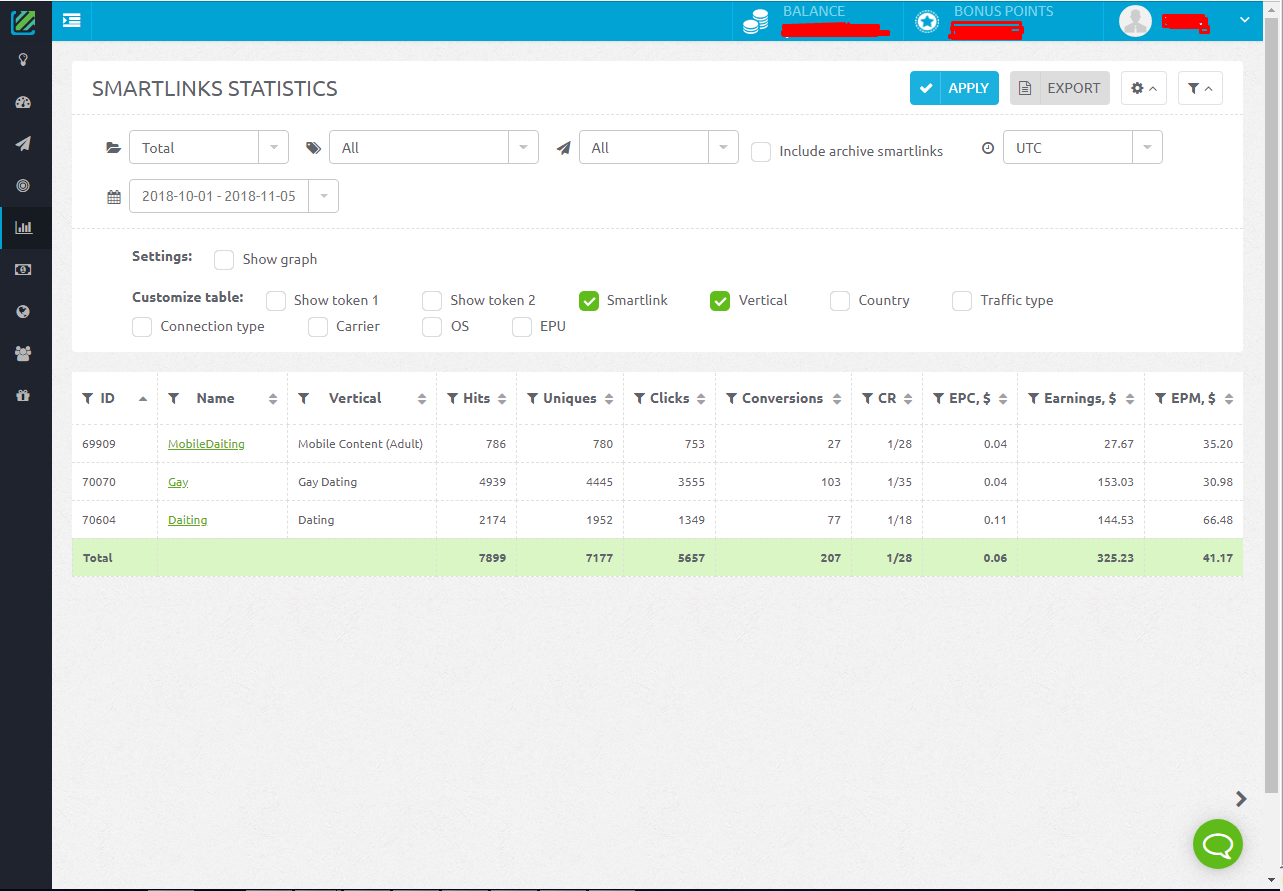
Task: Click the gift icon in sidebar
Action: [24, 396]
